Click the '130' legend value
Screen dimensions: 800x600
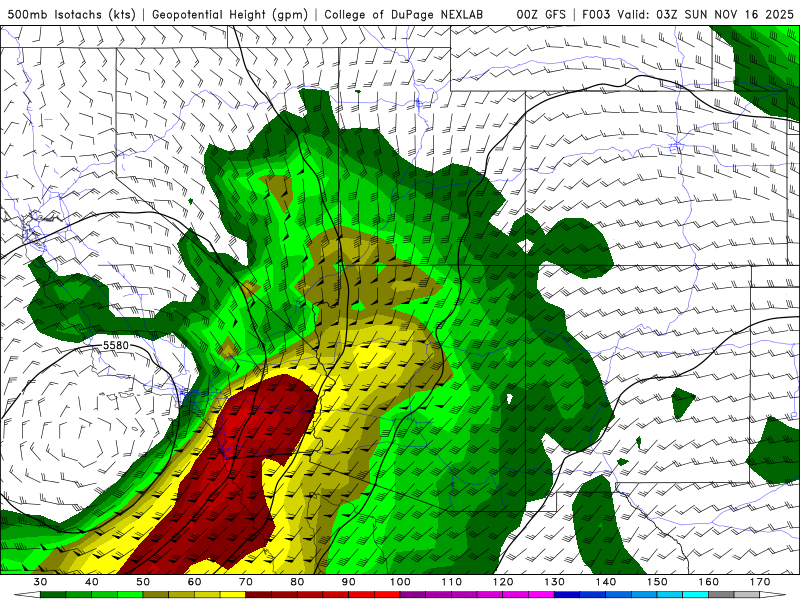point(554,582)
